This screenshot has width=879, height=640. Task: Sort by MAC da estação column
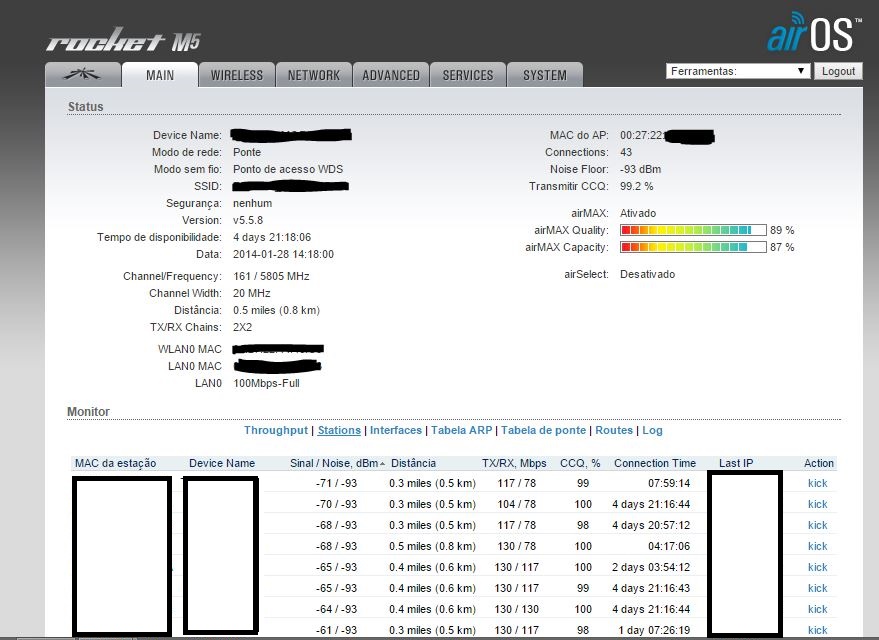[115, 463]
